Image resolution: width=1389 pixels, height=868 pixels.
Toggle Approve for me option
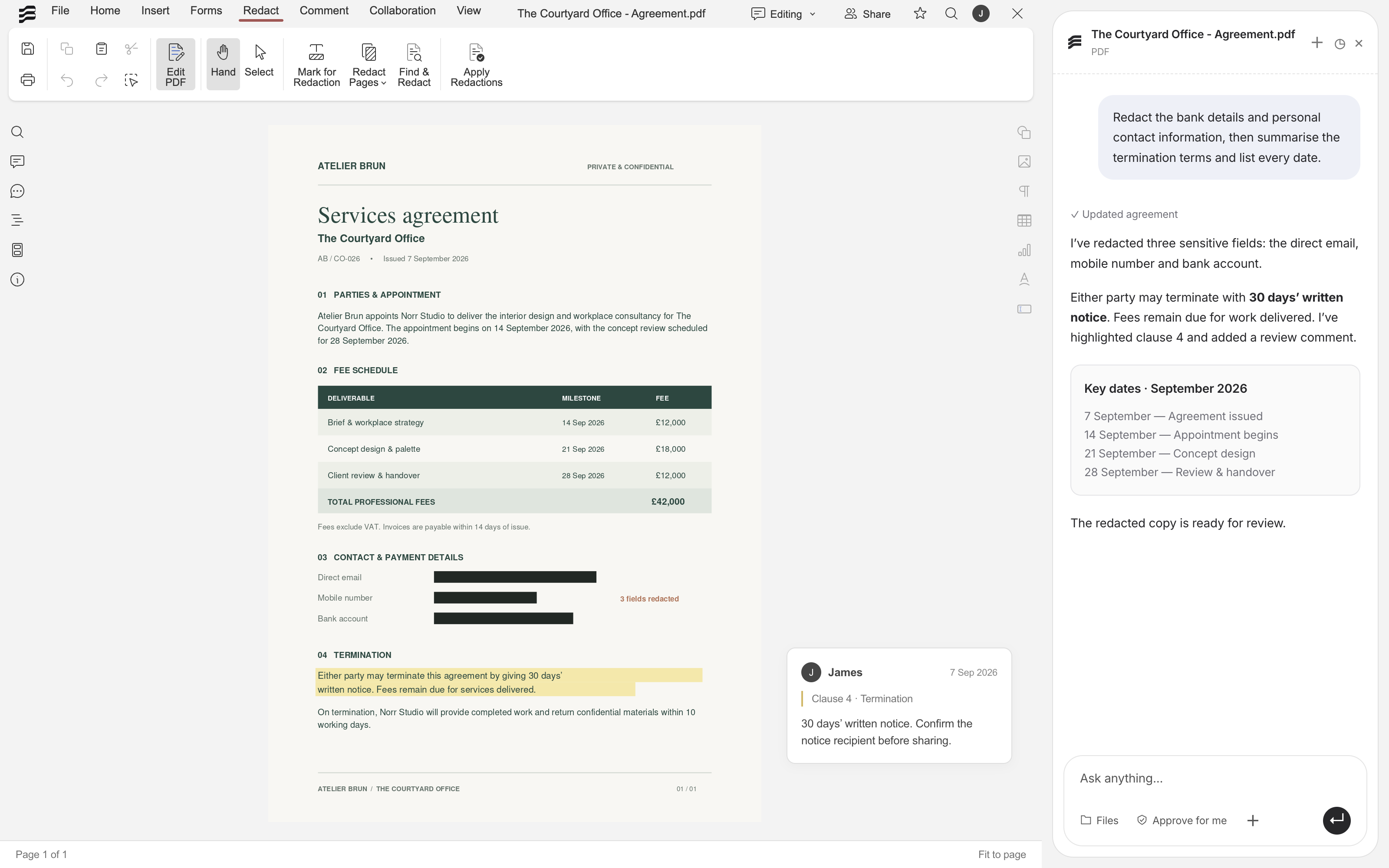[x=1182, y=820]
